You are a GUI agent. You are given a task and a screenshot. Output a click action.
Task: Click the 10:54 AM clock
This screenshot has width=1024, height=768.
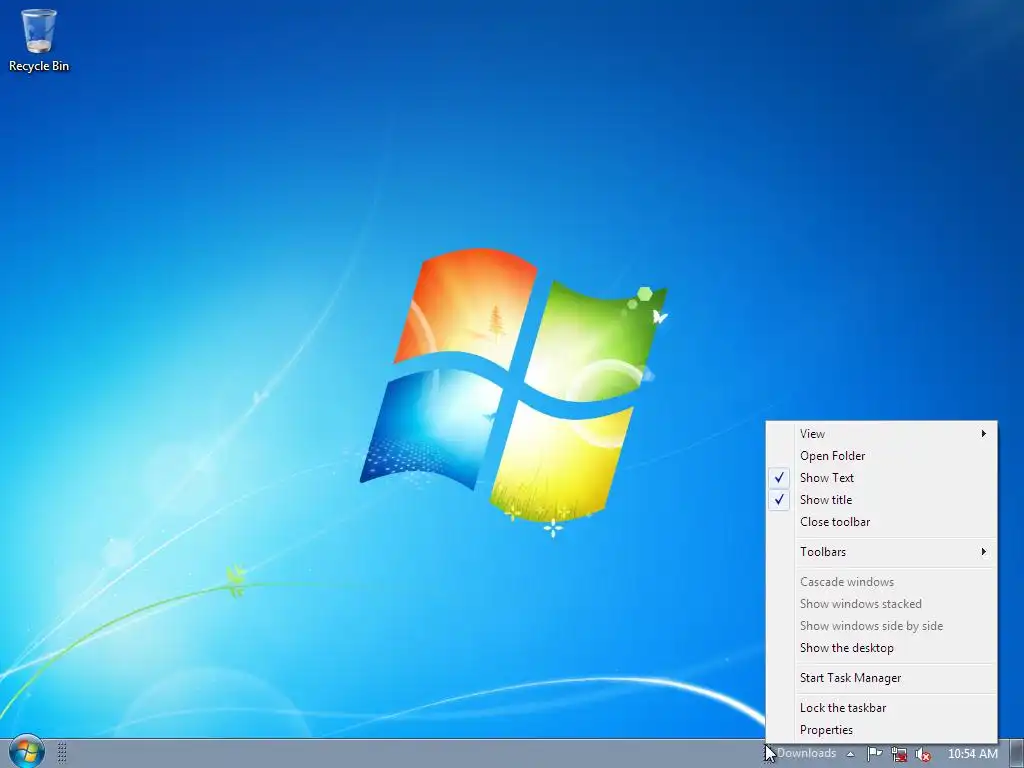click(x=972, y=754)
